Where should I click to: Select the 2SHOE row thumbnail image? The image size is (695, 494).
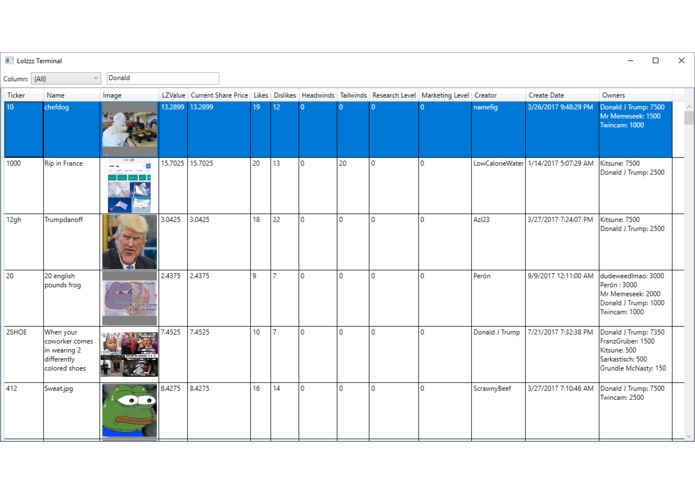129,354
